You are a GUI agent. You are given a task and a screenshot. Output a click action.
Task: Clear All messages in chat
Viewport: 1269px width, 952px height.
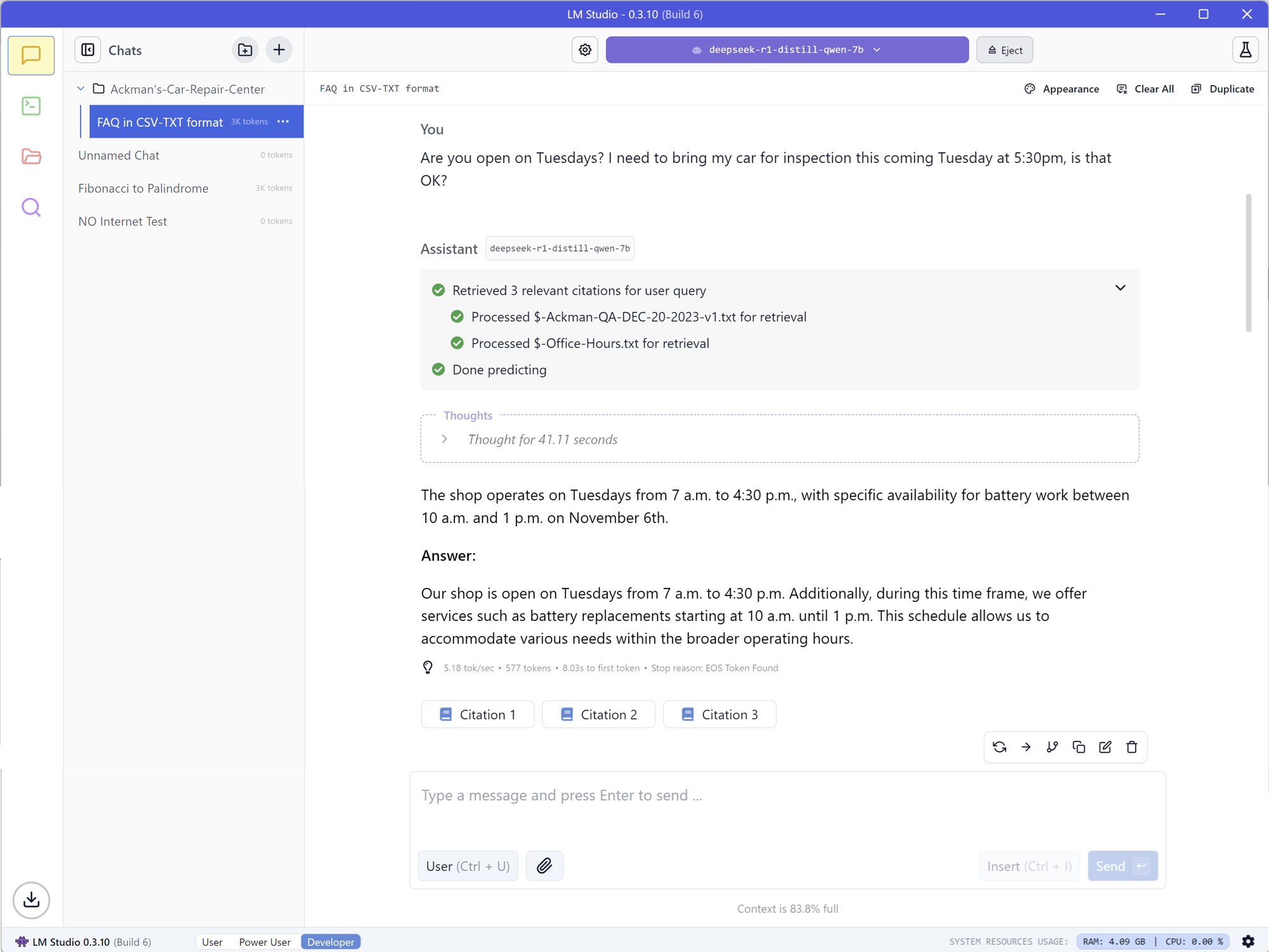pyautogui.click(x=1145, y=89)
